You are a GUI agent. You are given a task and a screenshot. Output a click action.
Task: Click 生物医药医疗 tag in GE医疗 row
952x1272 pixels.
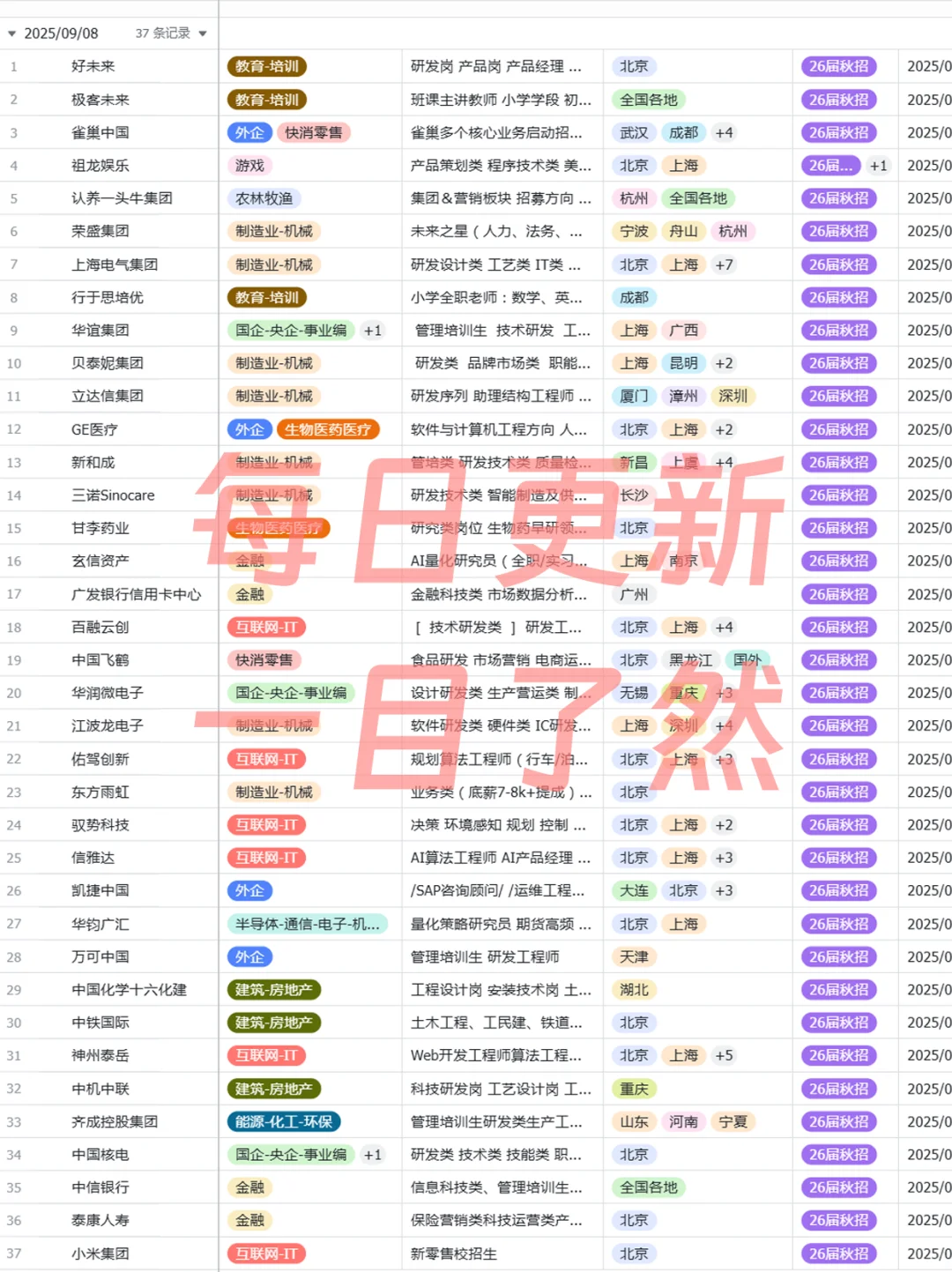(x=328, y=429)
